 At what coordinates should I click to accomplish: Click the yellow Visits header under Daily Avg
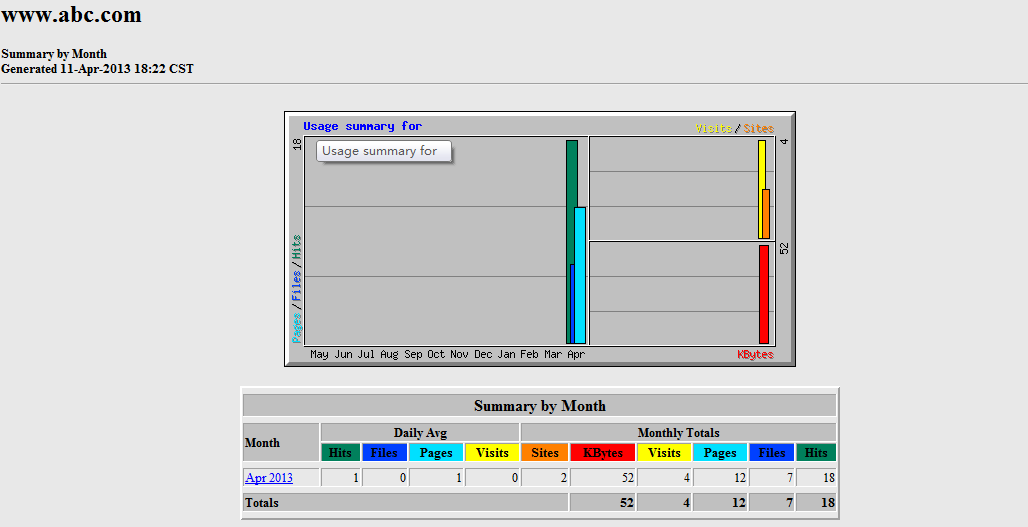point(492,452)
